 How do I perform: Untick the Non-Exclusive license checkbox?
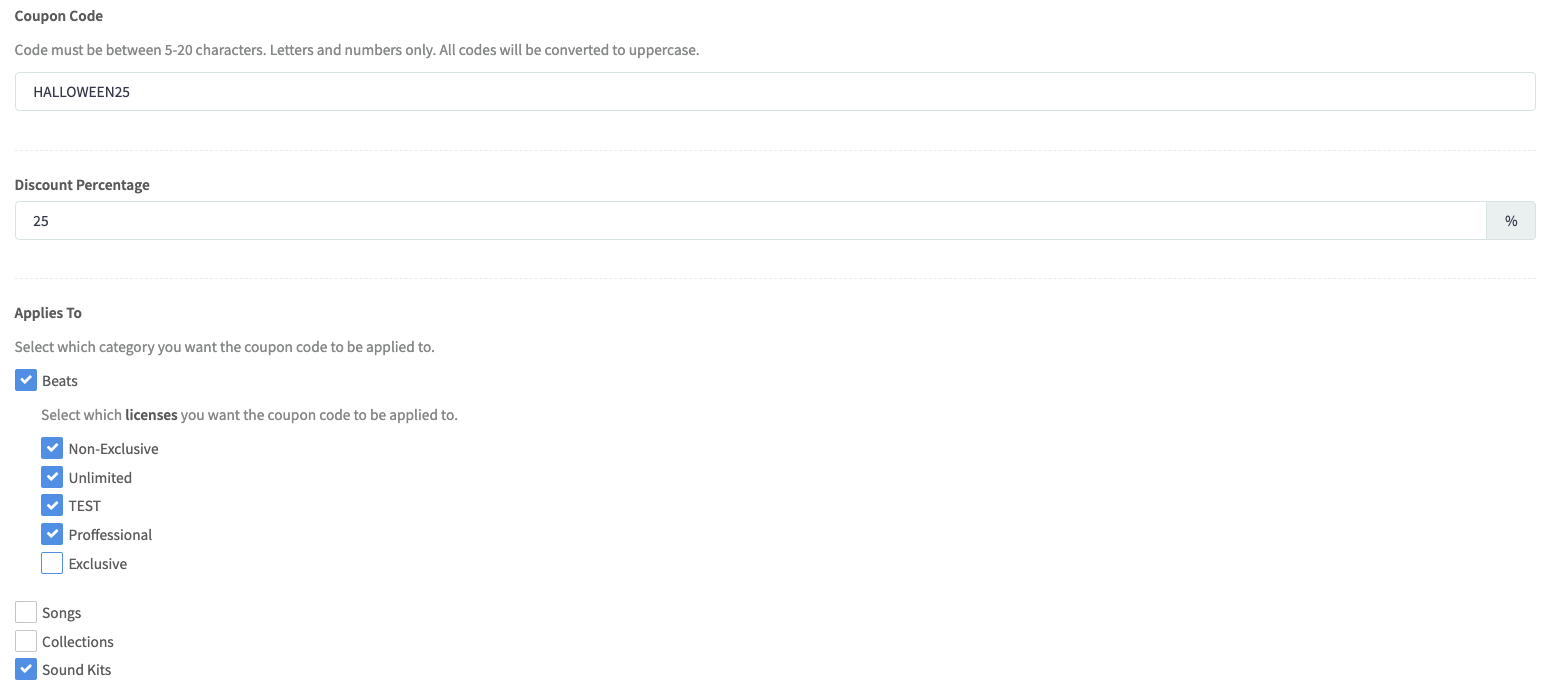[52, 448]
